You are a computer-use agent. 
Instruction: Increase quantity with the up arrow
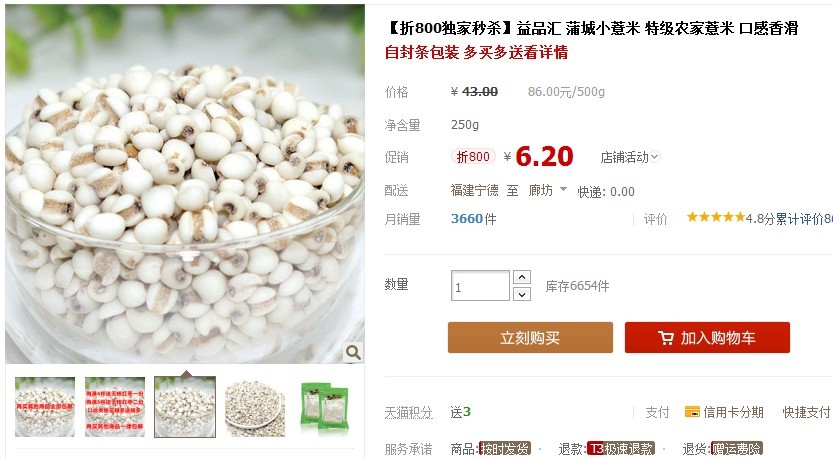(x=522, y=277)
